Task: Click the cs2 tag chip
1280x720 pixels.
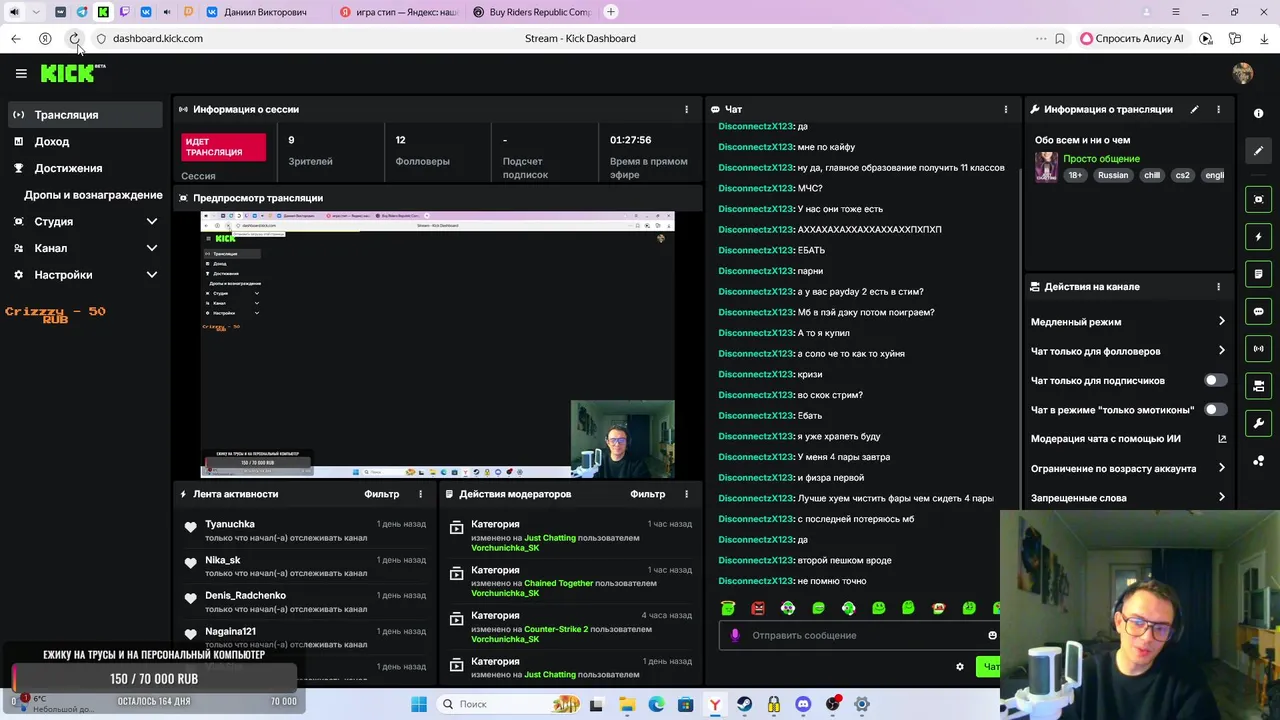Action: point(1182,175)
